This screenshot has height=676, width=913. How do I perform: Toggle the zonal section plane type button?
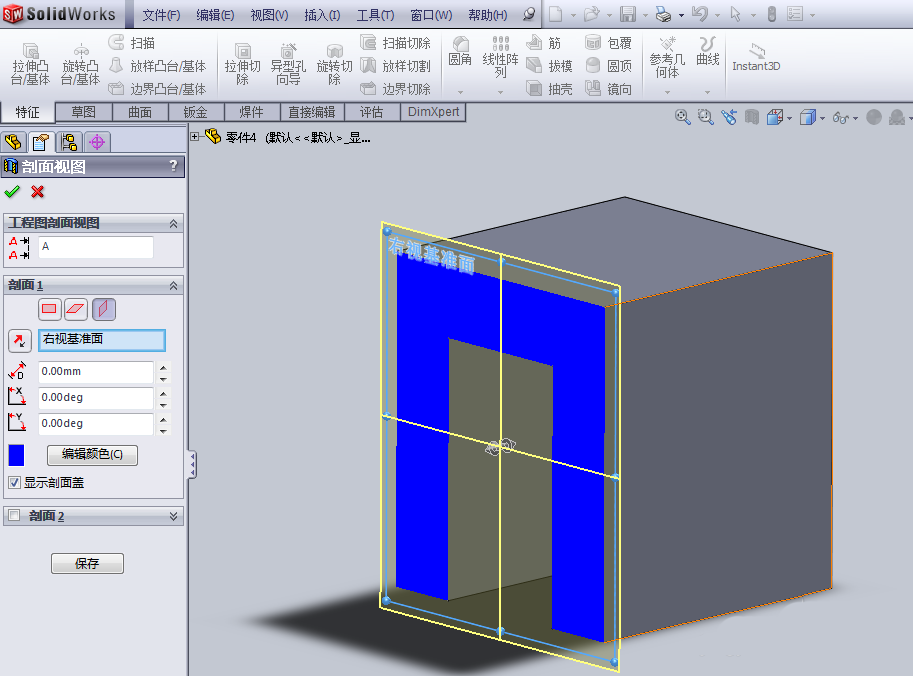coord(75,308)
